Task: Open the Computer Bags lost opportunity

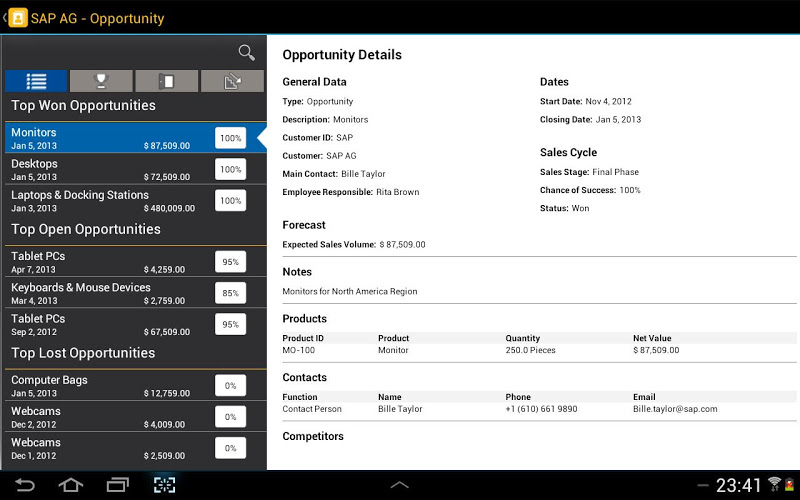Action: (135, 386)
